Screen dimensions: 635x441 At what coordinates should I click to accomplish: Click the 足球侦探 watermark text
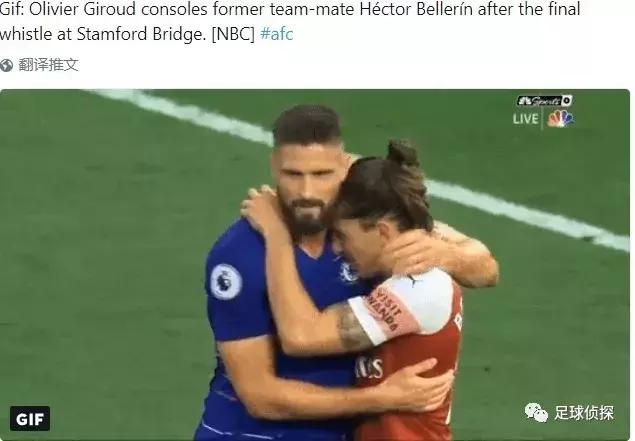[x=584, y=412]
